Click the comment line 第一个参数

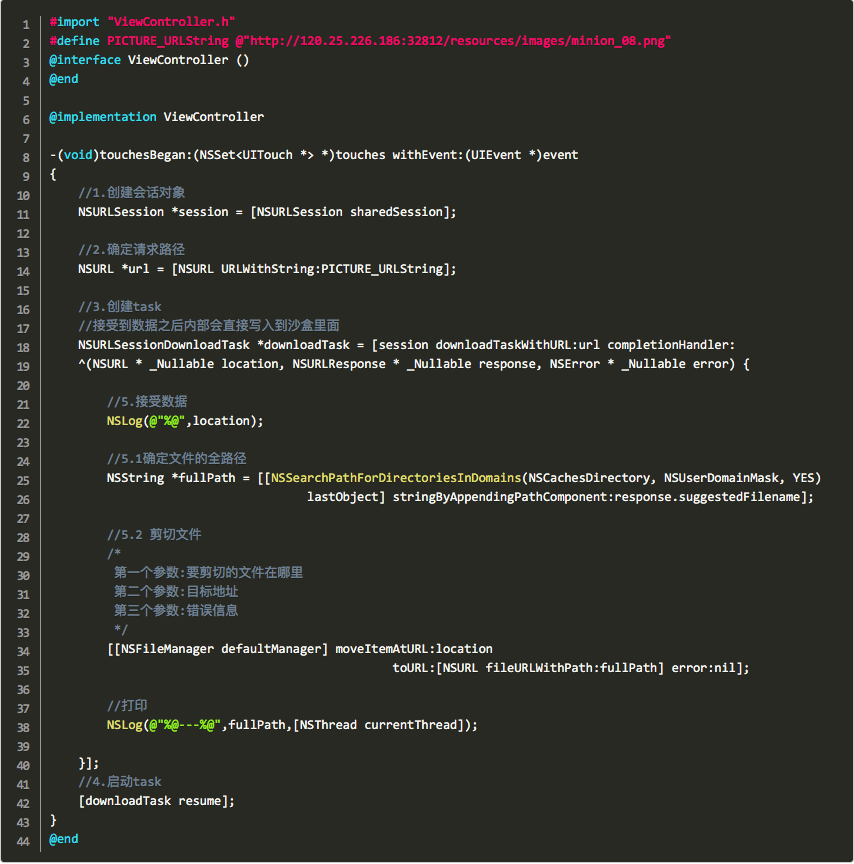pyautogui.click(x=208, y=573)
